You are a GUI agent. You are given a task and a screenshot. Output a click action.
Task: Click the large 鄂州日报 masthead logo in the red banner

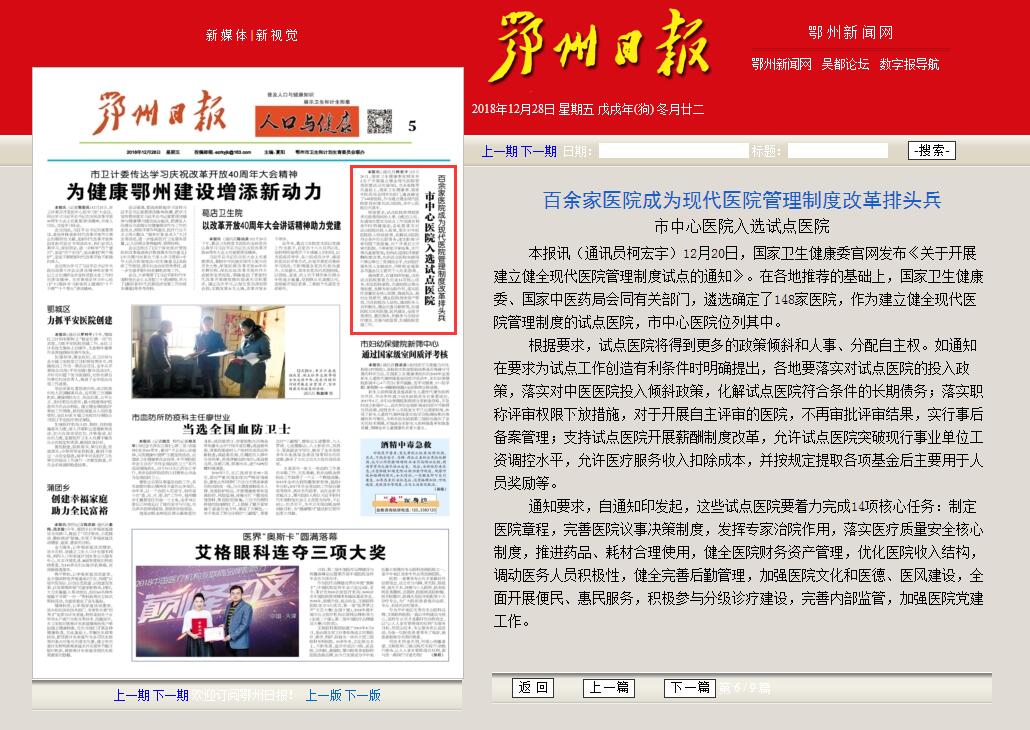602,46
